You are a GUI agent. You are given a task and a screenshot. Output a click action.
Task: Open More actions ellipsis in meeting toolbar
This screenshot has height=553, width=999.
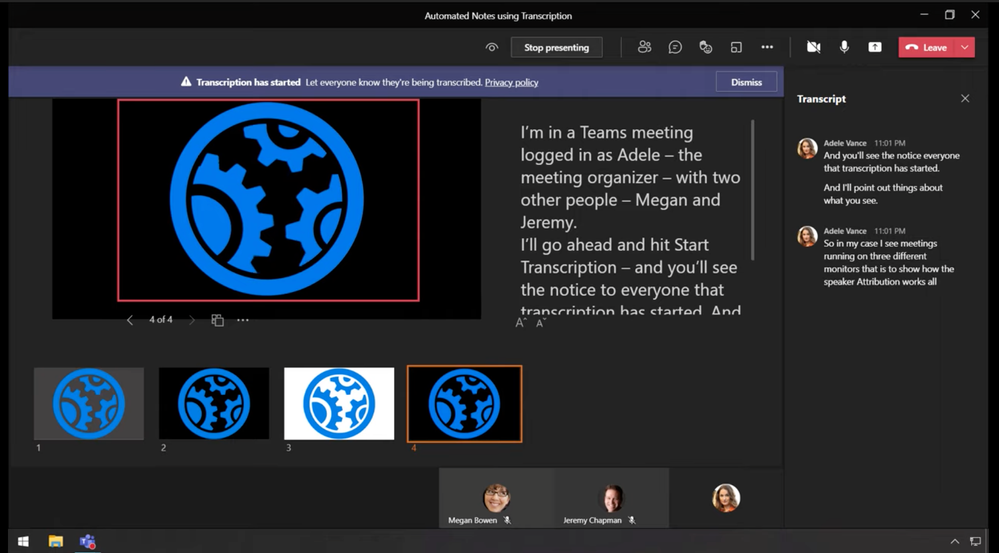tap(767, 47)
